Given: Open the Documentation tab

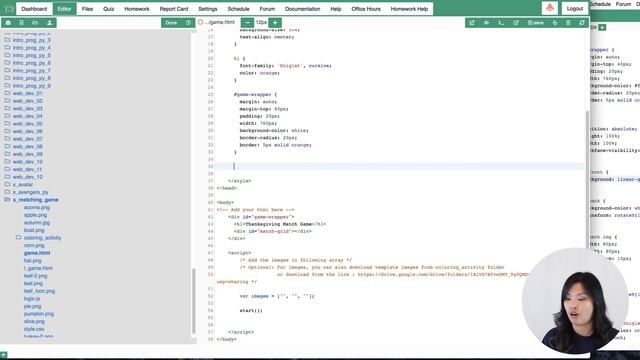Looking at the screenshot, I should pyautogui.click(x=302, y=9).
